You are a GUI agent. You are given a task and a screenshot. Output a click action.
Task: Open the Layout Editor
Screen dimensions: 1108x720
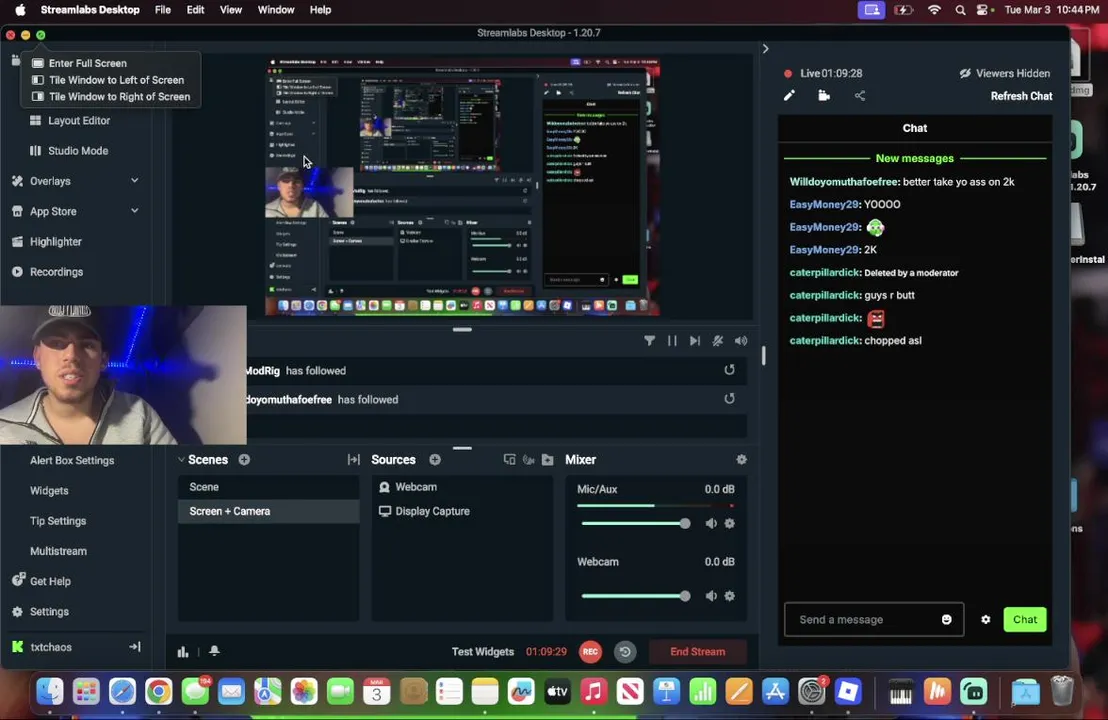click(70, 121)
